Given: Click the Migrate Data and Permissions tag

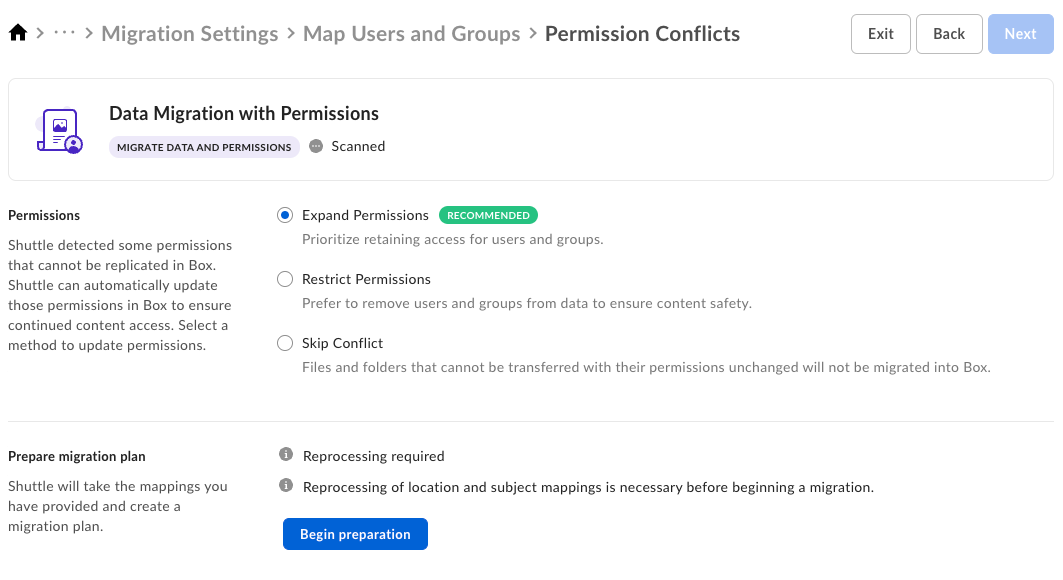Looking at the screenshot, I should [204, 147].
